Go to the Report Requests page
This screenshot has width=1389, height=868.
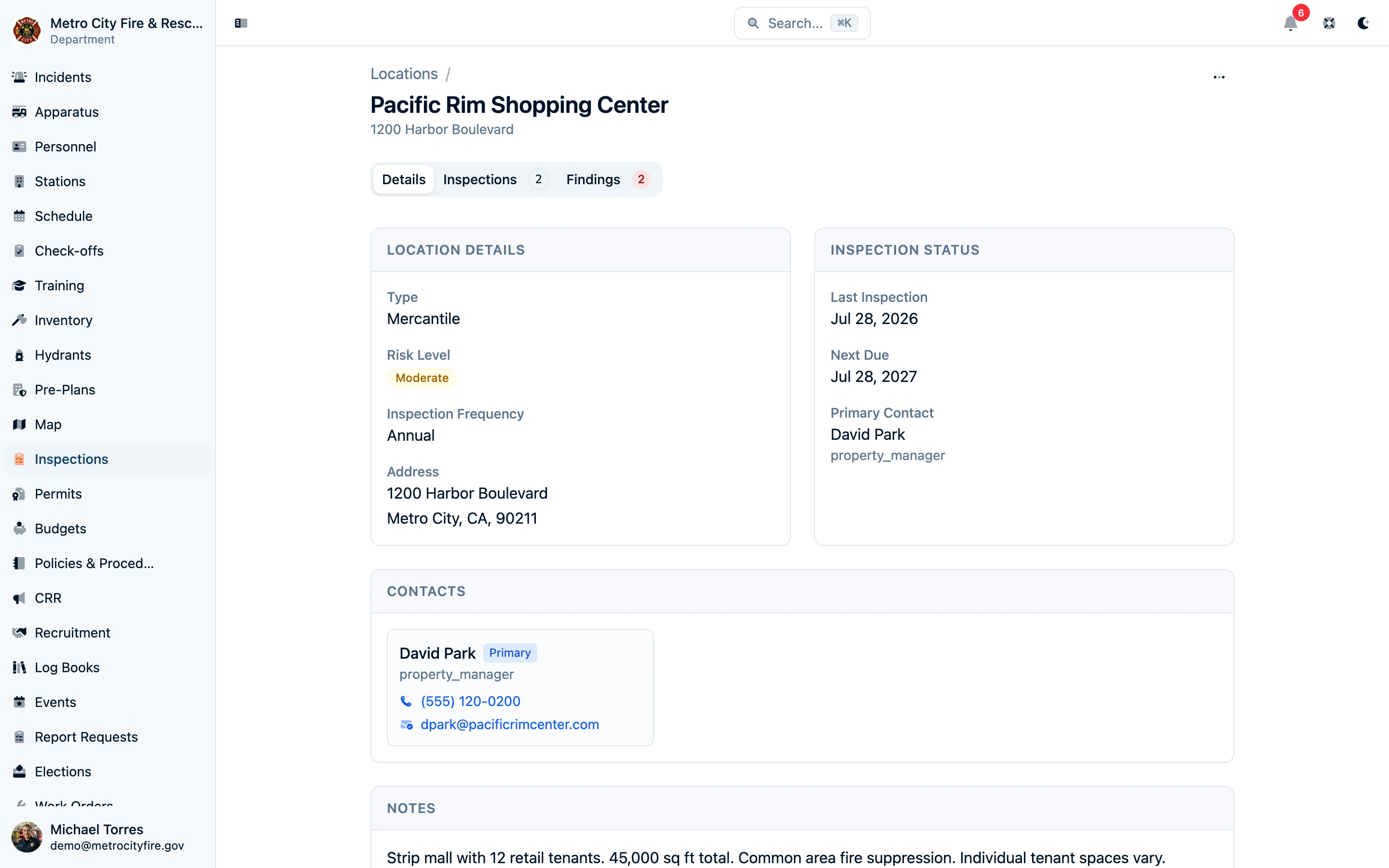(x=108, y=737)
